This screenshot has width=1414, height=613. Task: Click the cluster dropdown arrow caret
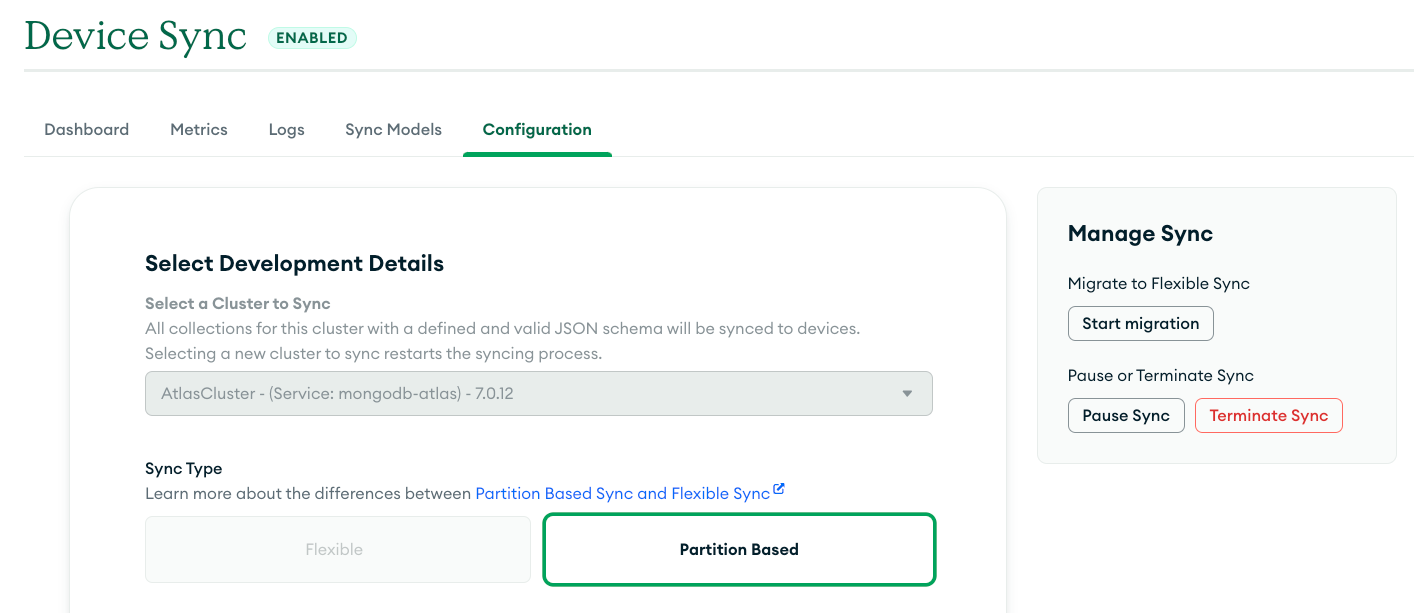[x=907, y=394]
